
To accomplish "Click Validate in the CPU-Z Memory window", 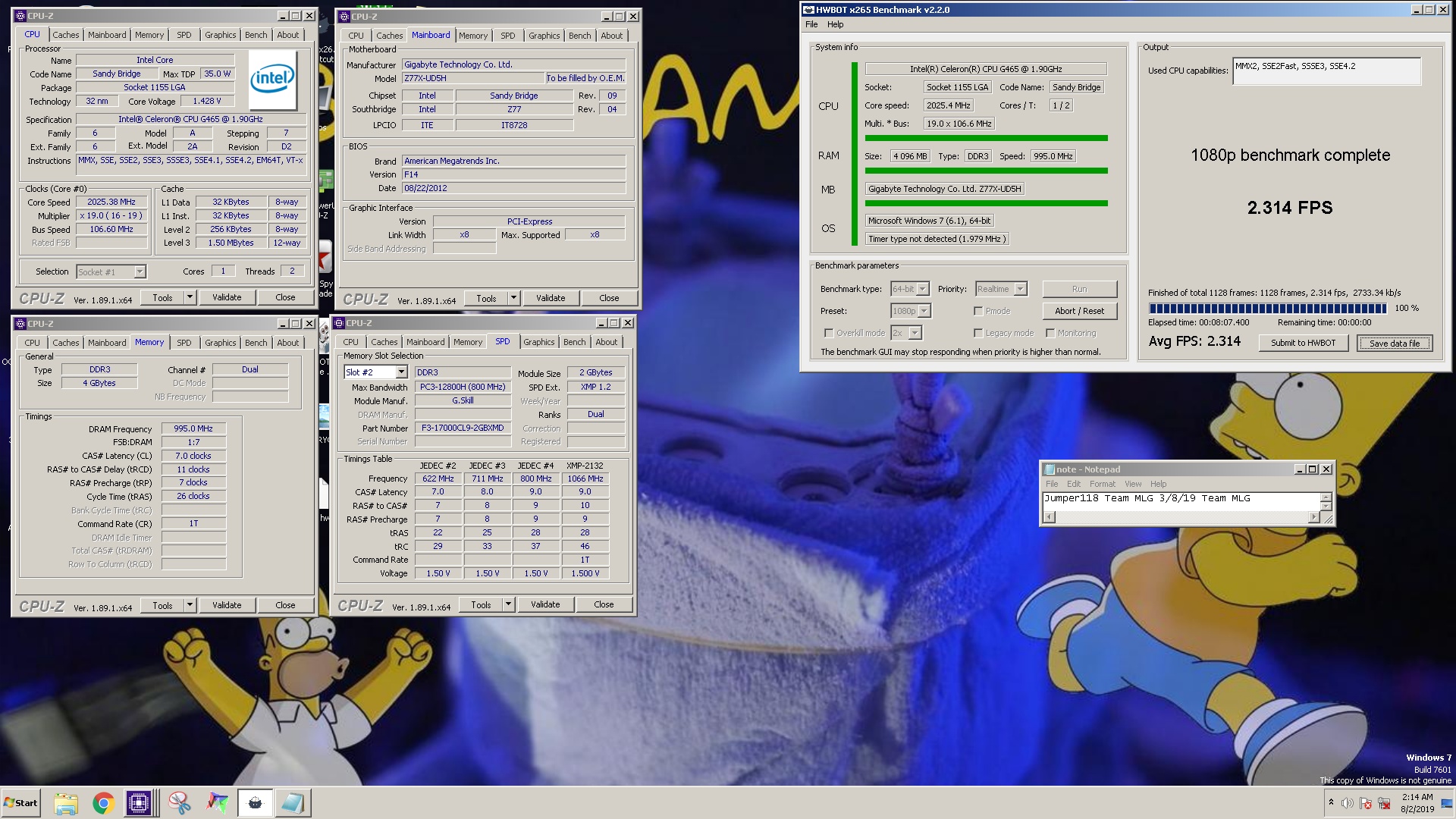I will pyautogui.click(x=227, y=605).
